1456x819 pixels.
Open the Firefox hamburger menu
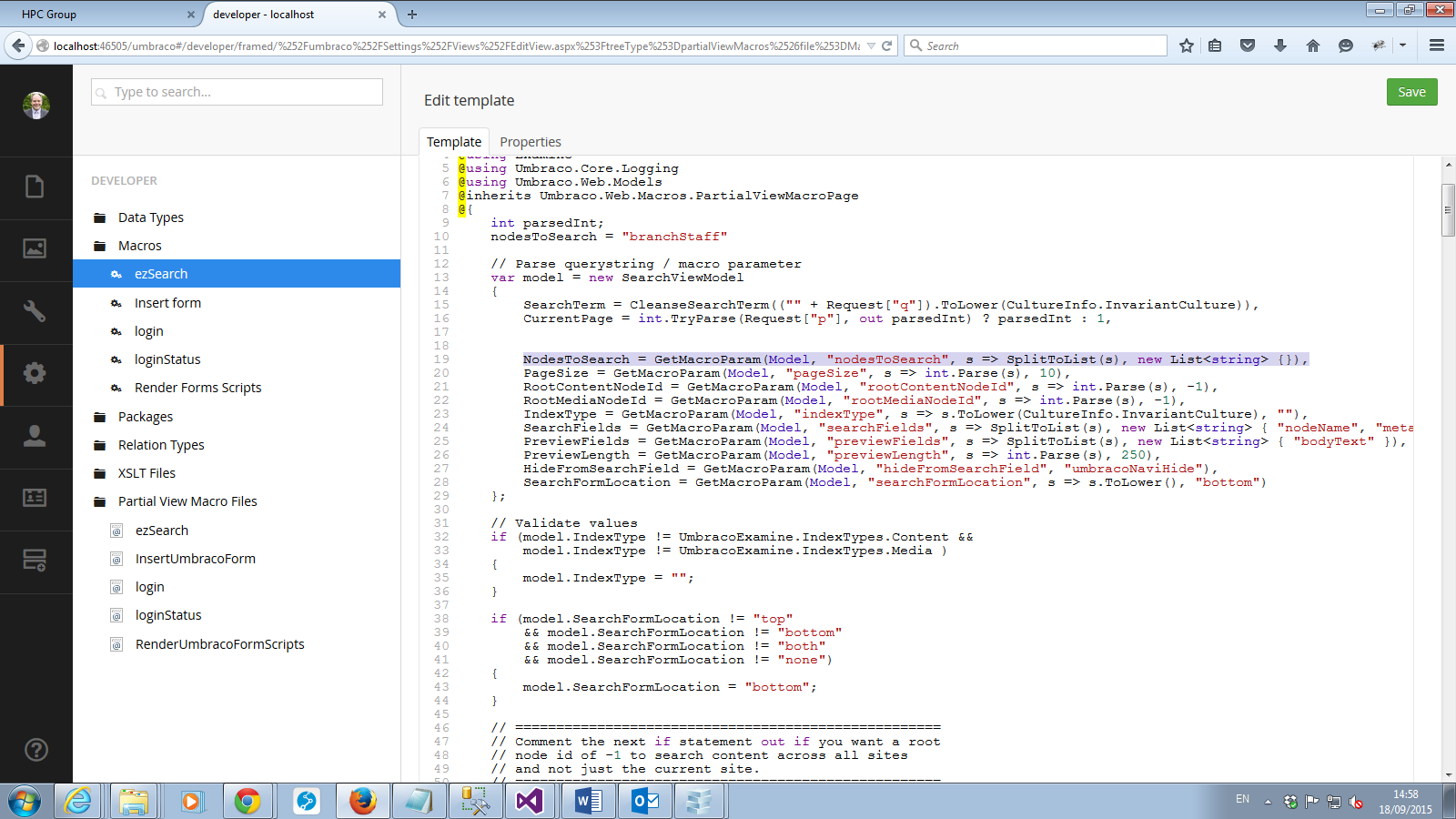pyautogui.click(x=1437, y=45)
